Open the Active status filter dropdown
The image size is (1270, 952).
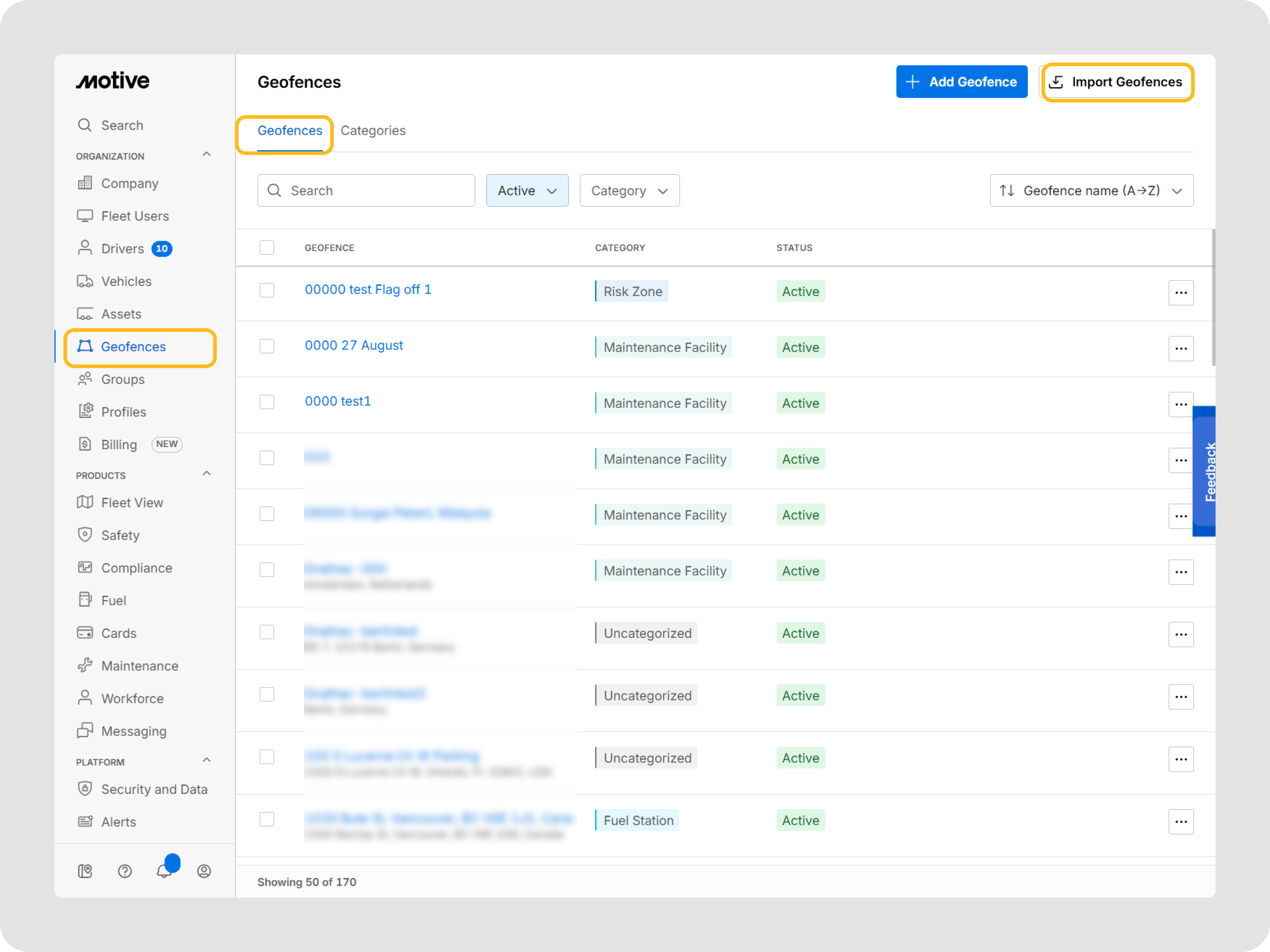point(527,190)
